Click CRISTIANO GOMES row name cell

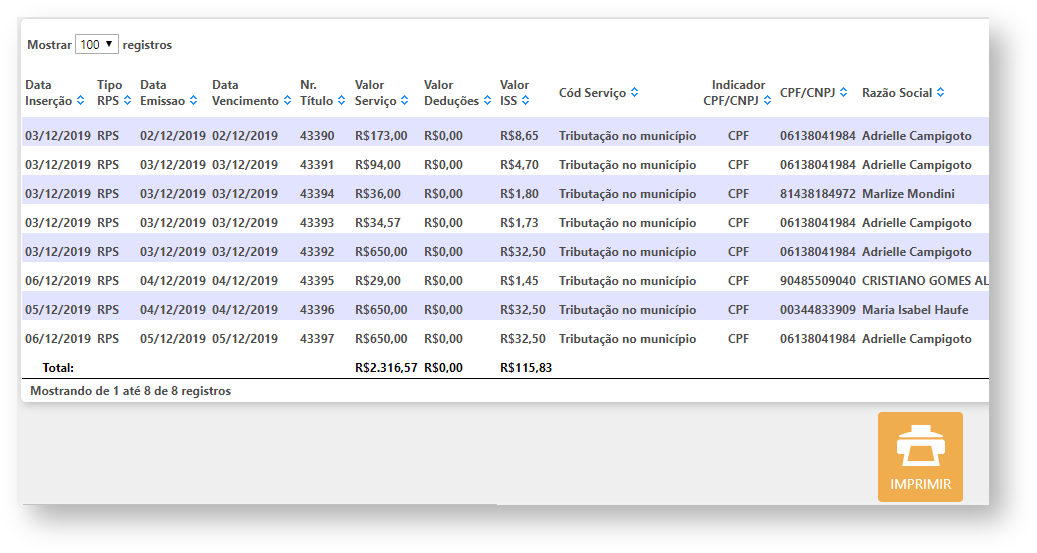tap(924, 281)
